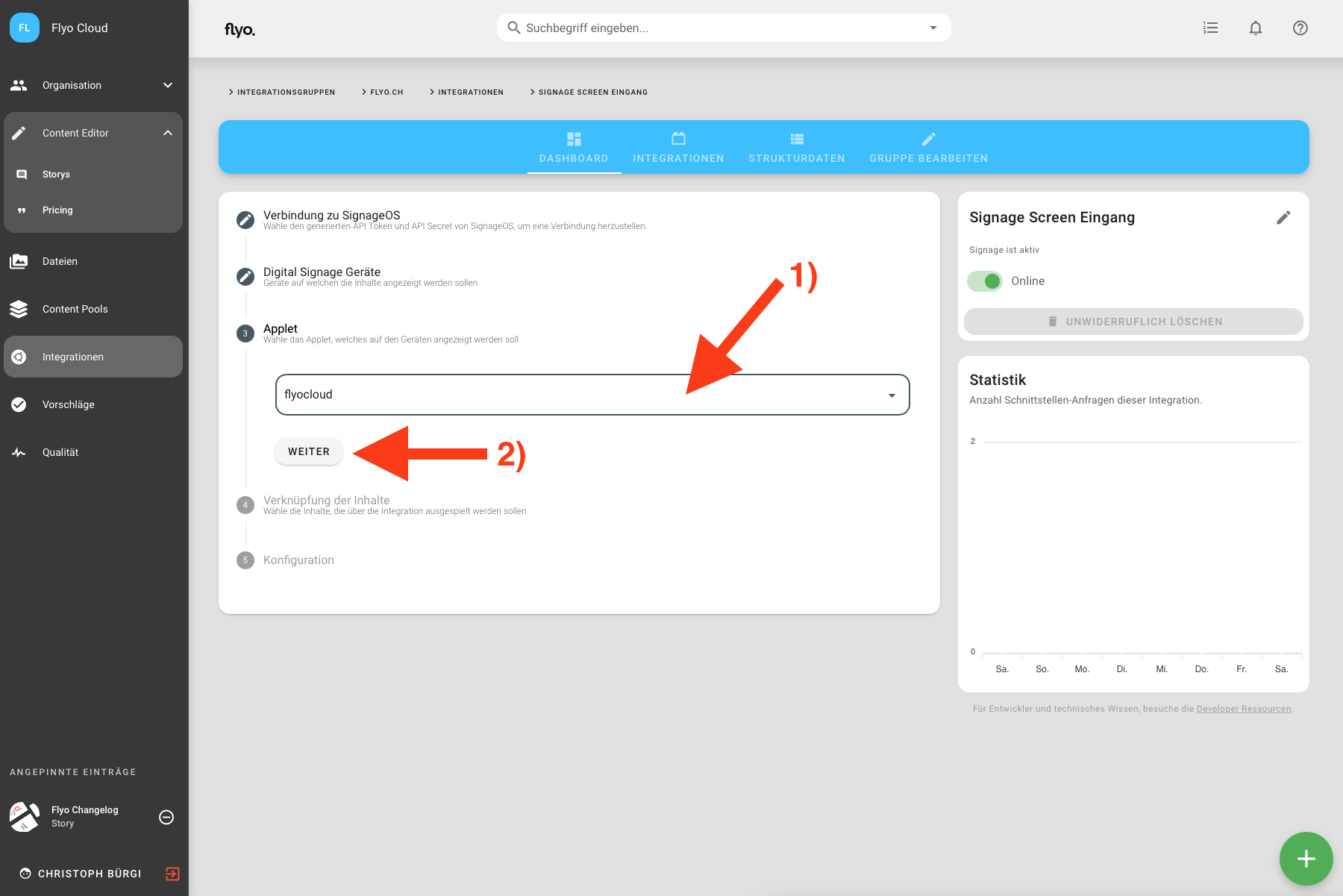Switch to the Integrationen tab

[678, 148]
